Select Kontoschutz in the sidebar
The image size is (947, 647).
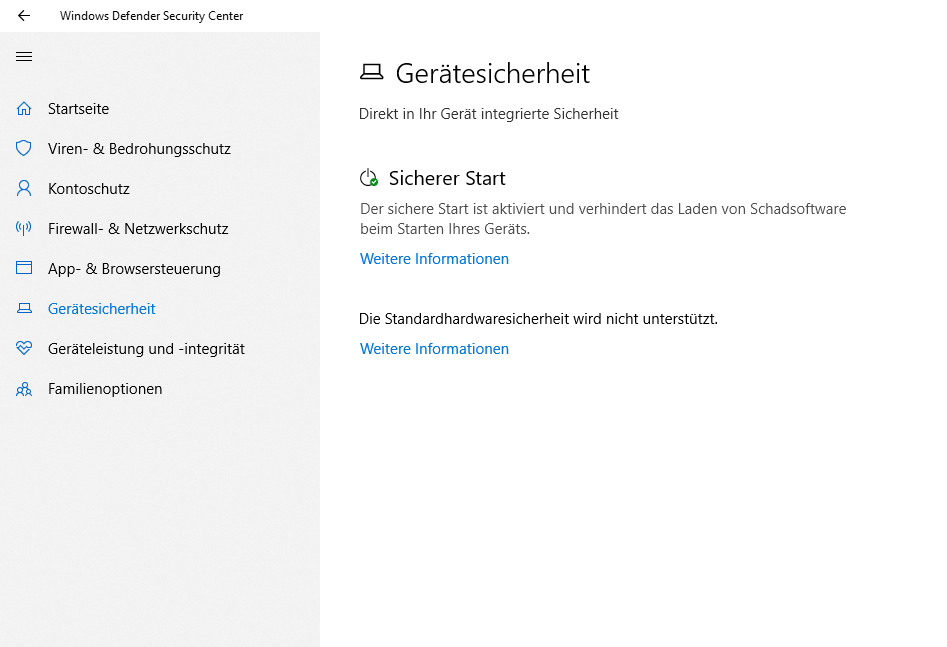[89, 188]
